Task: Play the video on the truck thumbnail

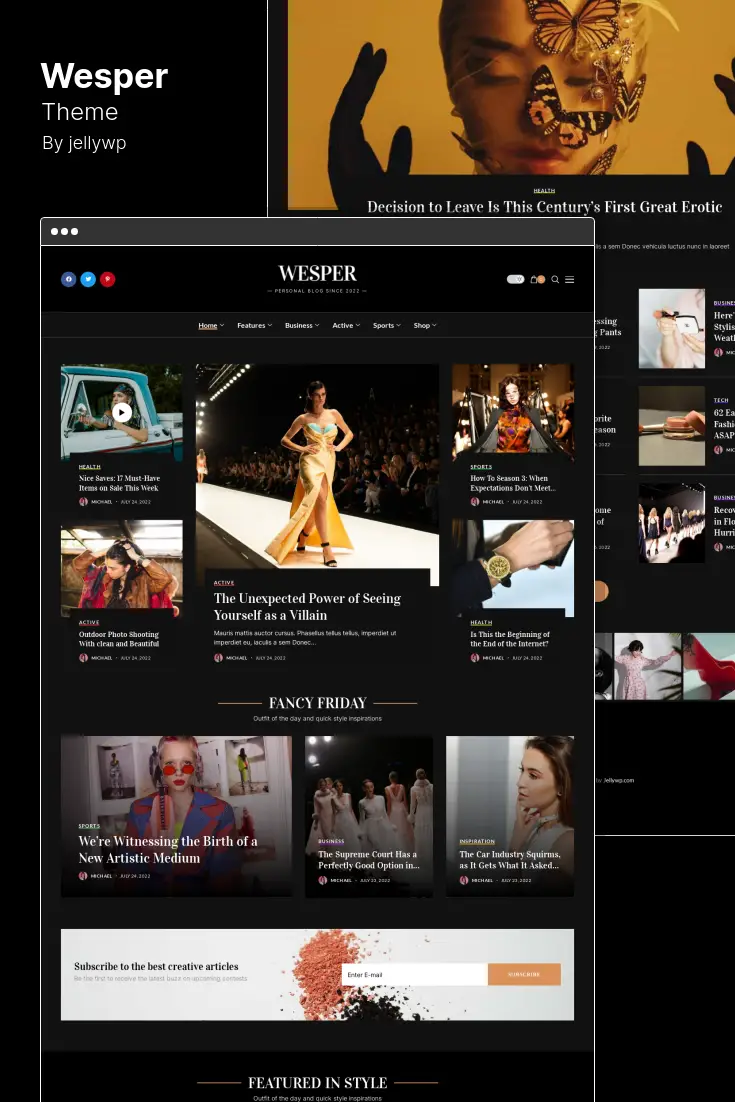Action: click(x=122, y=413)
